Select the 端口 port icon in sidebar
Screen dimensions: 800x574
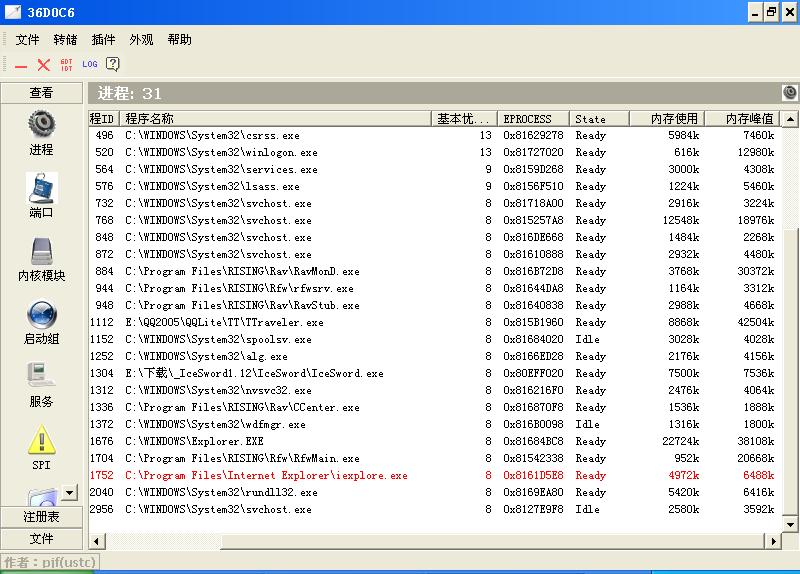tap(41, 188)
